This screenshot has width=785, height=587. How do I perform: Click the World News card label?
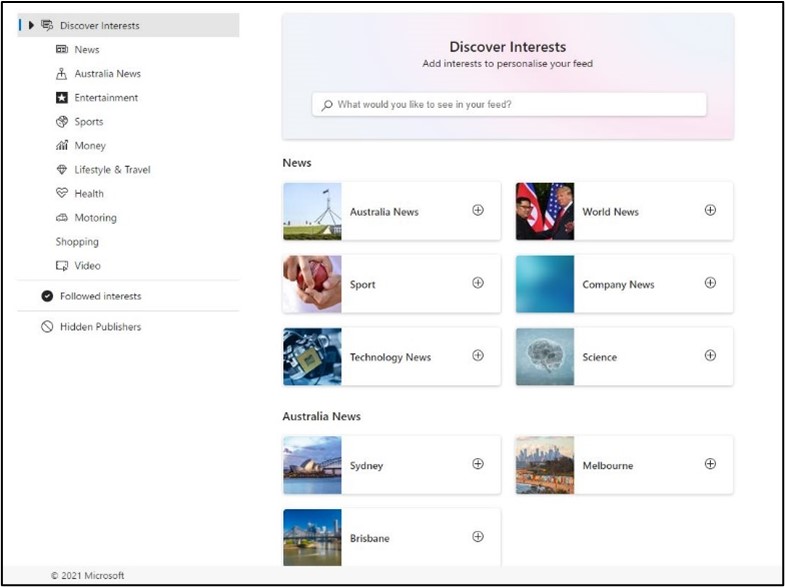610,212
